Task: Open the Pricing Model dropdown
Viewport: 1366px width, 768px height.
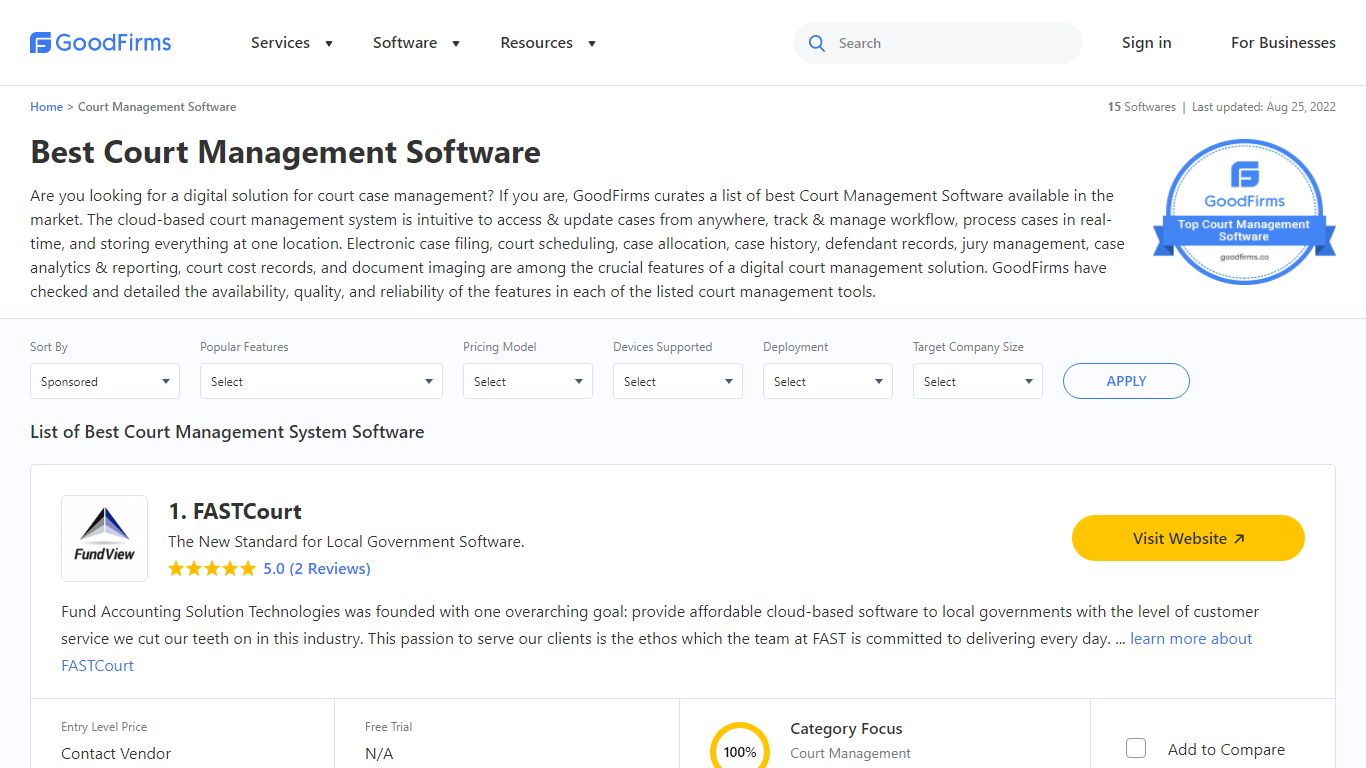Action: pyautogui.click(x=528, y=381)
